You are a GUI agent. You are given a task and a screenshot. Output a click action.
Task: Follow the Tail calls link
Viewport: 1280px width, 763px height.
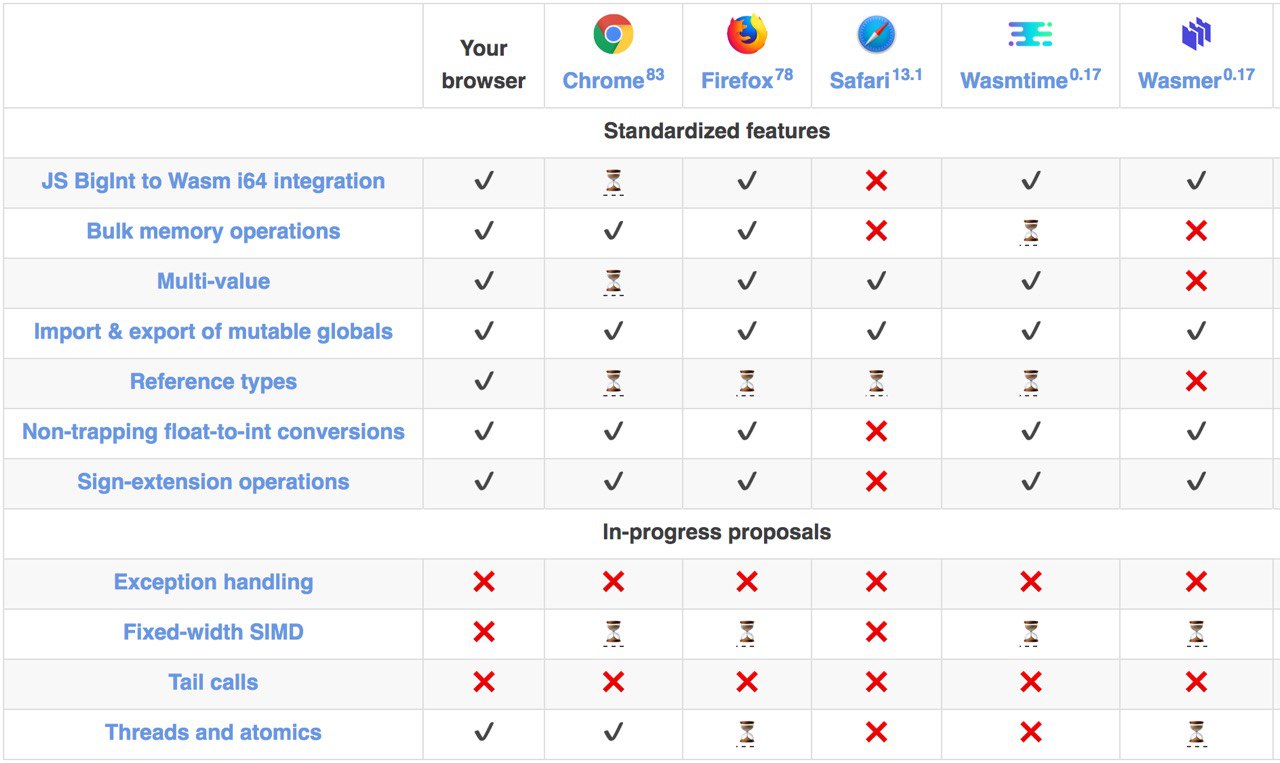pyautogui.click(x=213, y=682)
